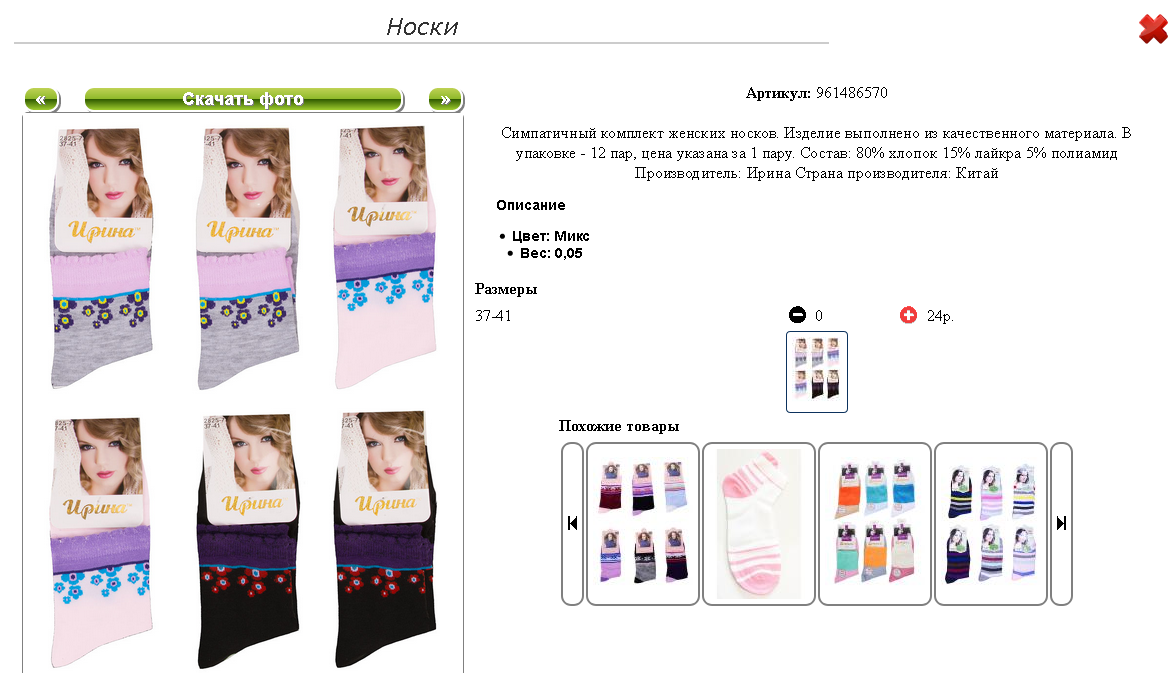Image resolution: width=1172 pixels, height=673 pixels.
Task: Click the 24р. price label
Action: point(940,316)
